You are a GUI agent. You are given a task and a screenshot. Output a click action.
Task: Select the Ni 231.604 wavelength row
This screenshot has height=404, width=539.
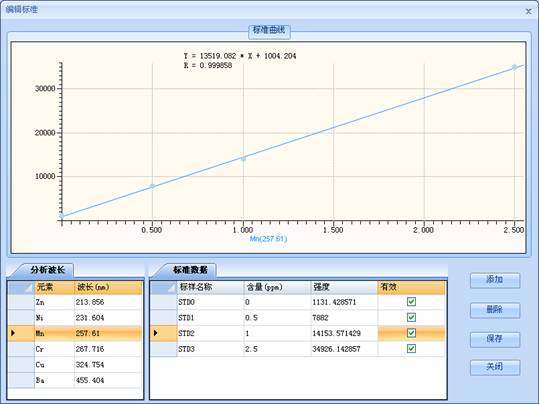pyautogui.click(x=75, y=318)
